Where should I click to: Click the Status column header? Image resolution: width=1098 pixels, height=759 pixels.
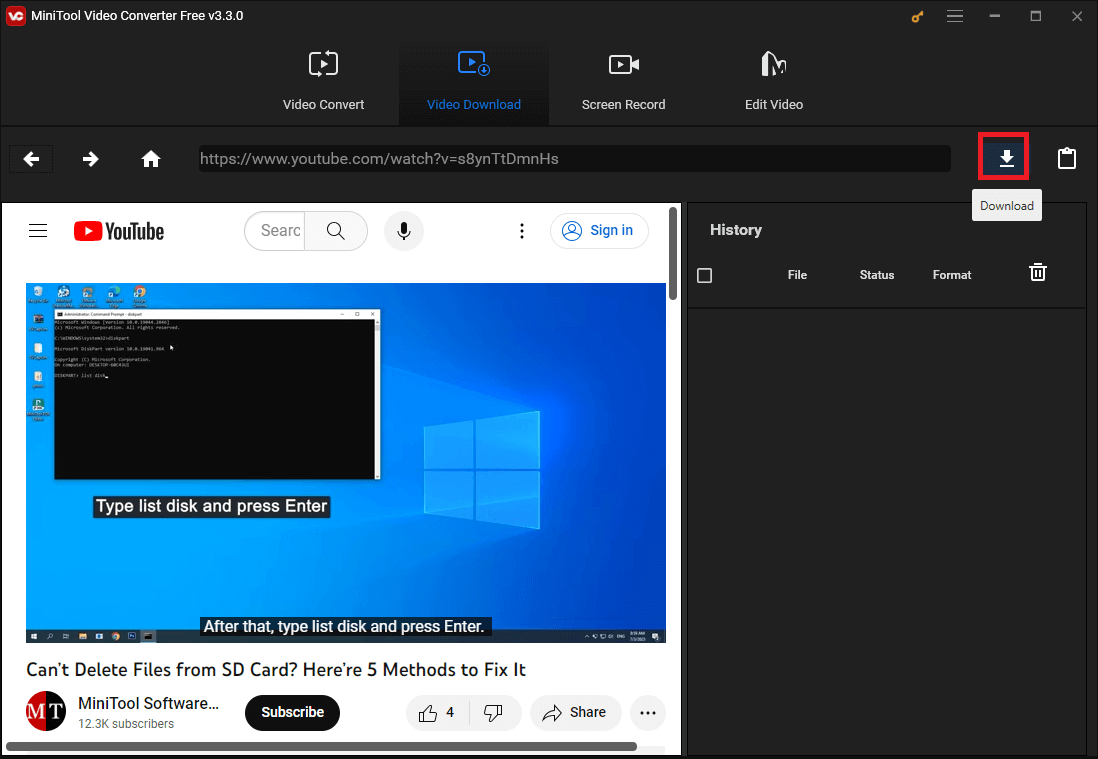tap(877, 275)
